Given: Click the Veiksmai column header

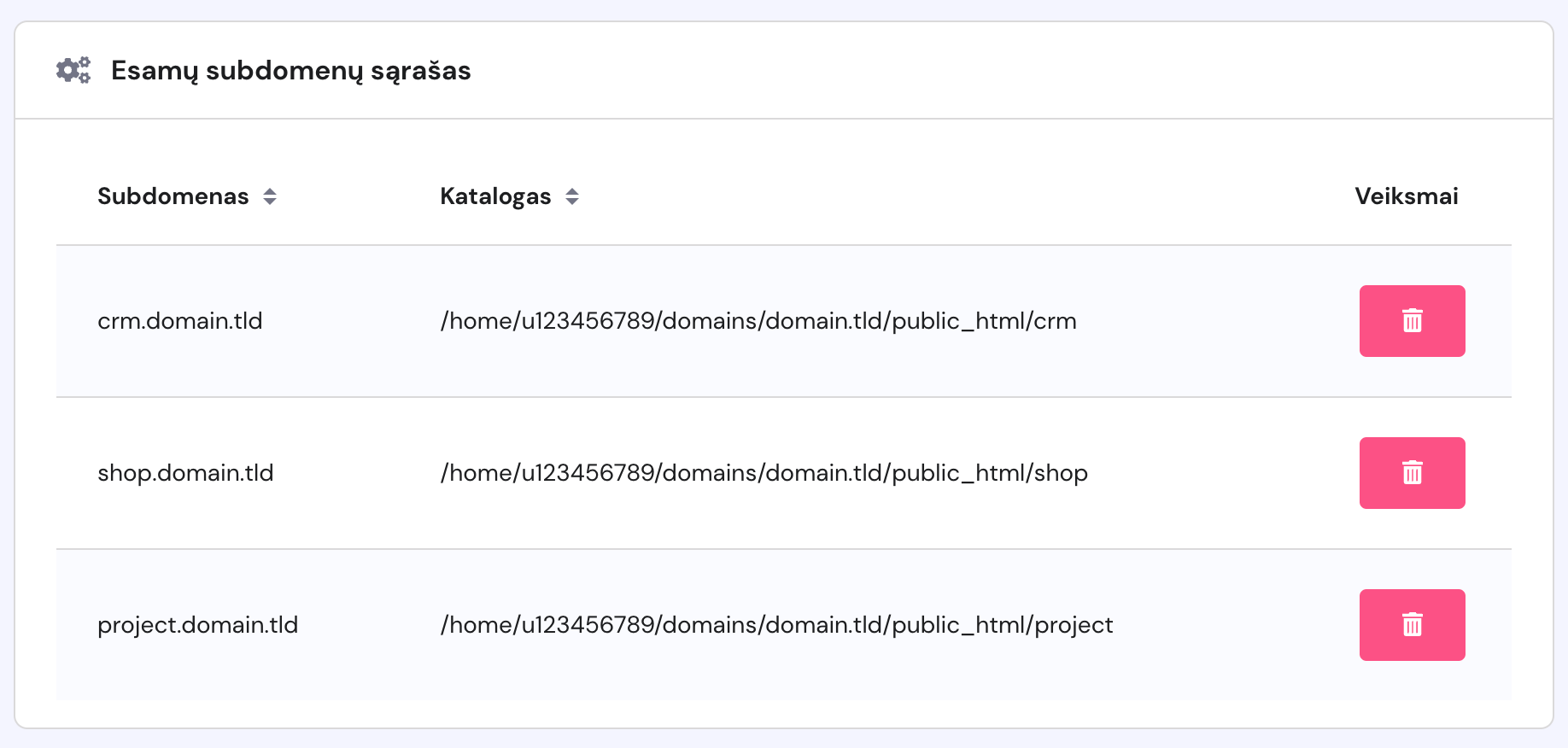Looking at the screenshot, I should point(1407,196).
